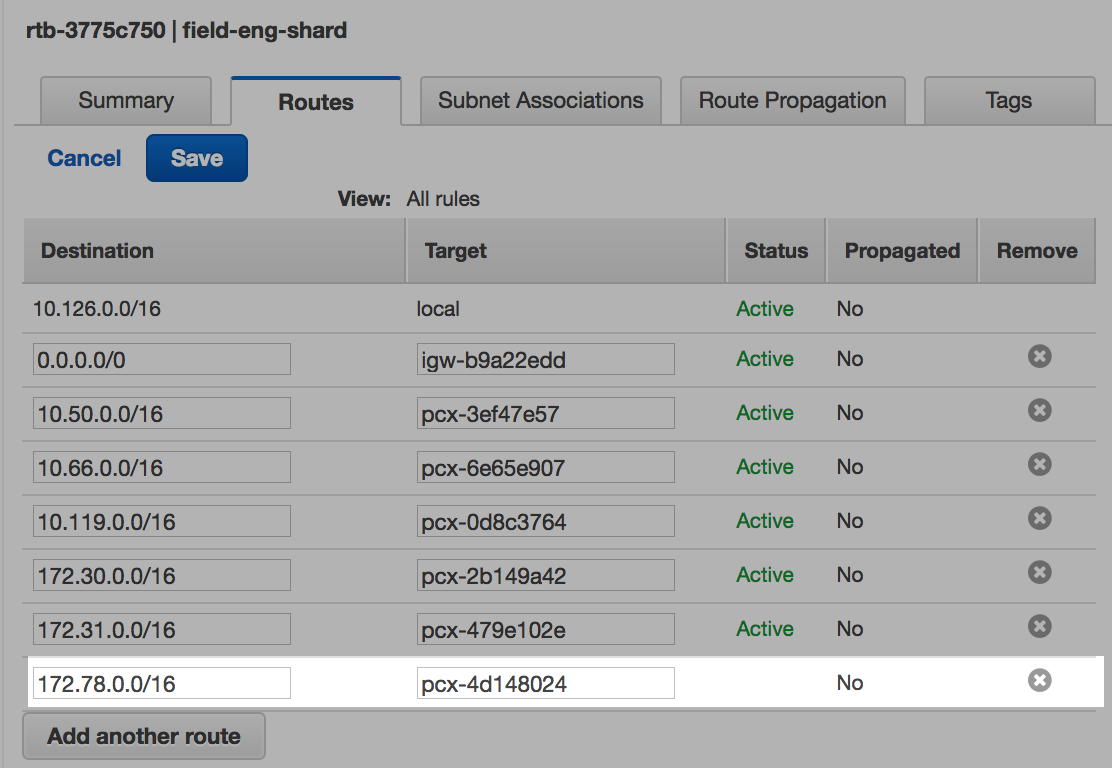1112x768 pixels.
Task: Click the igw-b9a22edd target field
Action: pyautogui.click(x=546, y=360)
